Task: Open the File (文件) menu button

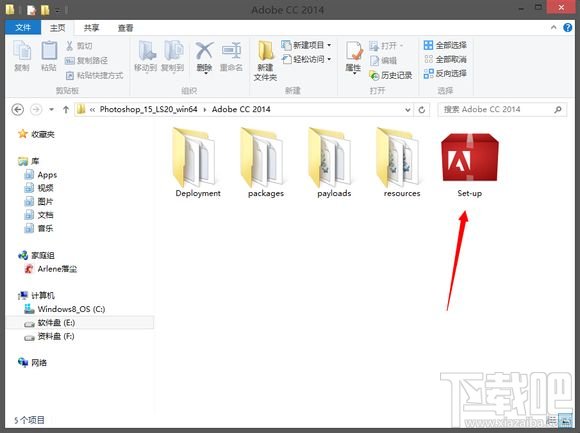Action: pos(23,28)
